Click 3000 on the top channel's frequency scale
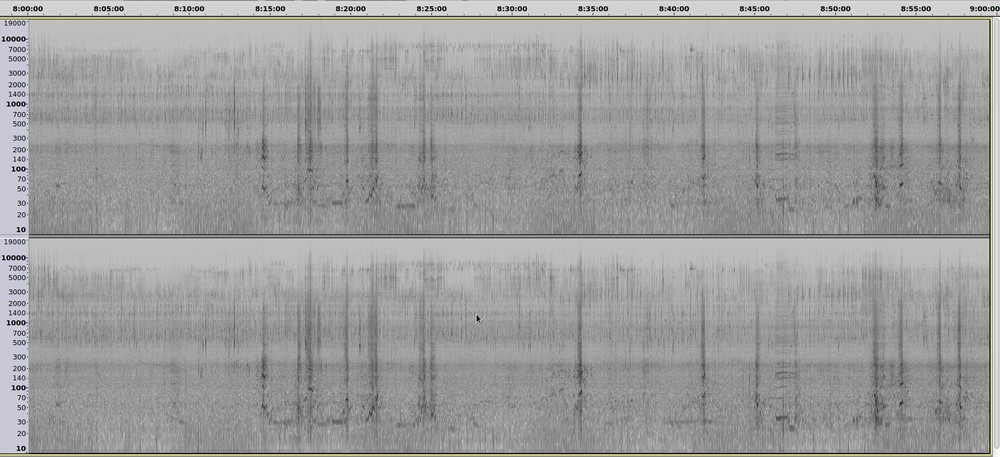This screenshot has width=1000, height=457. click(17, 73)
